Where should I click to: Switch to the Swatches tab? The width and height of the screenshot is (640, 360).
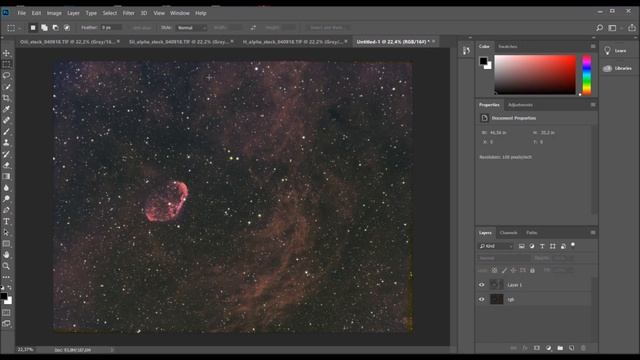tap(508, 47)
